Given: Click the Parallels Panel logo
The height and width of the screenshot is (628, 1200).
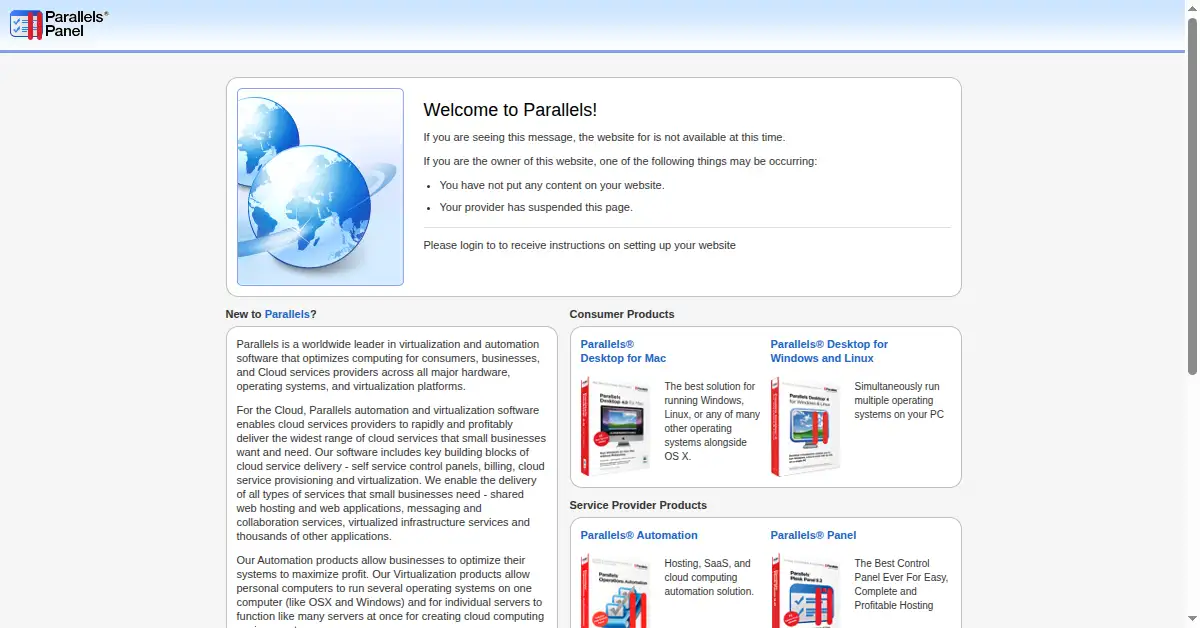Looking at the screenshot, I should tap(59, 25).
